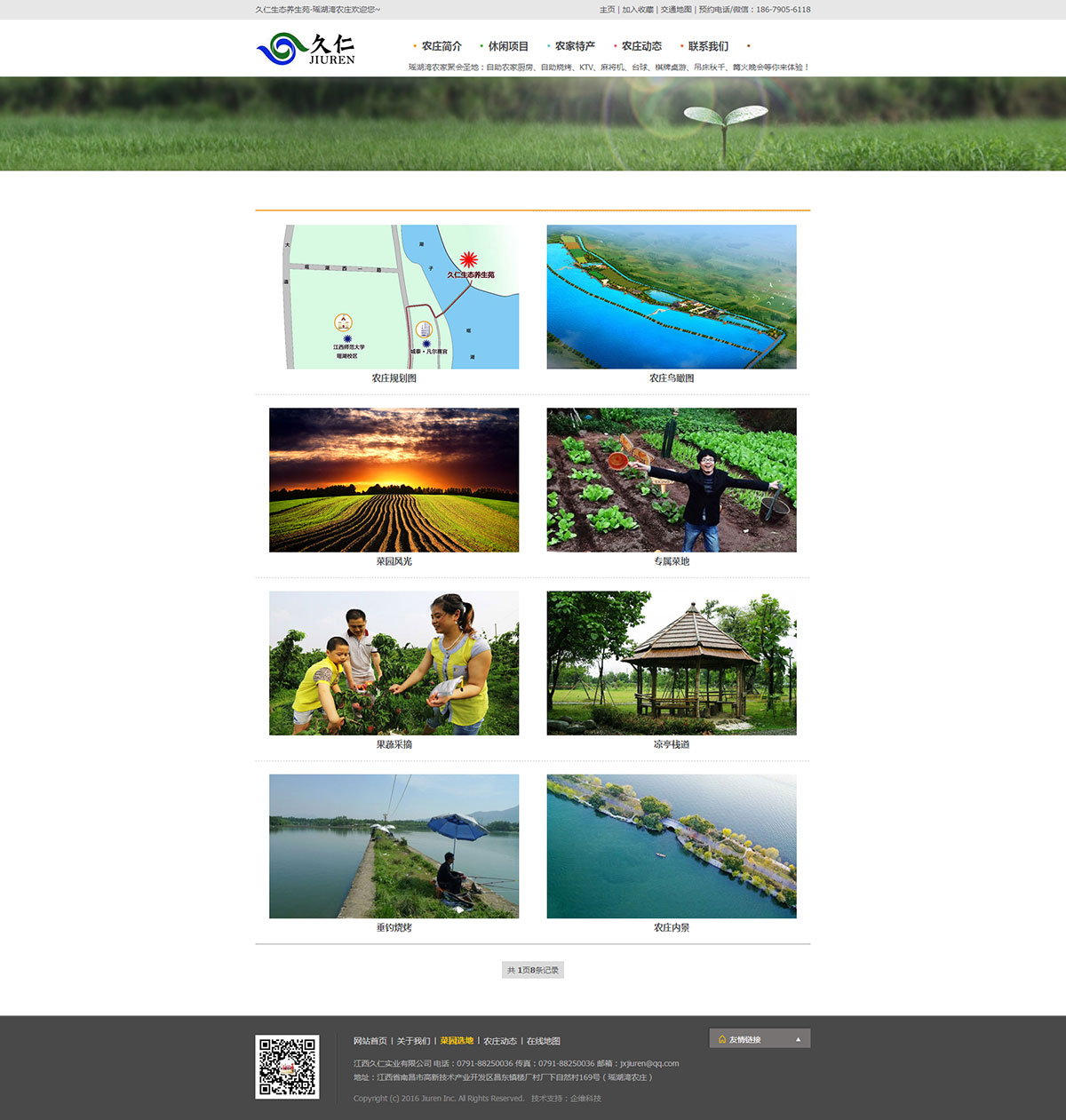Open the 交通地图 link in the top bar
1066x1120 pixels.
pyautogui.click(x=676, y=10)
